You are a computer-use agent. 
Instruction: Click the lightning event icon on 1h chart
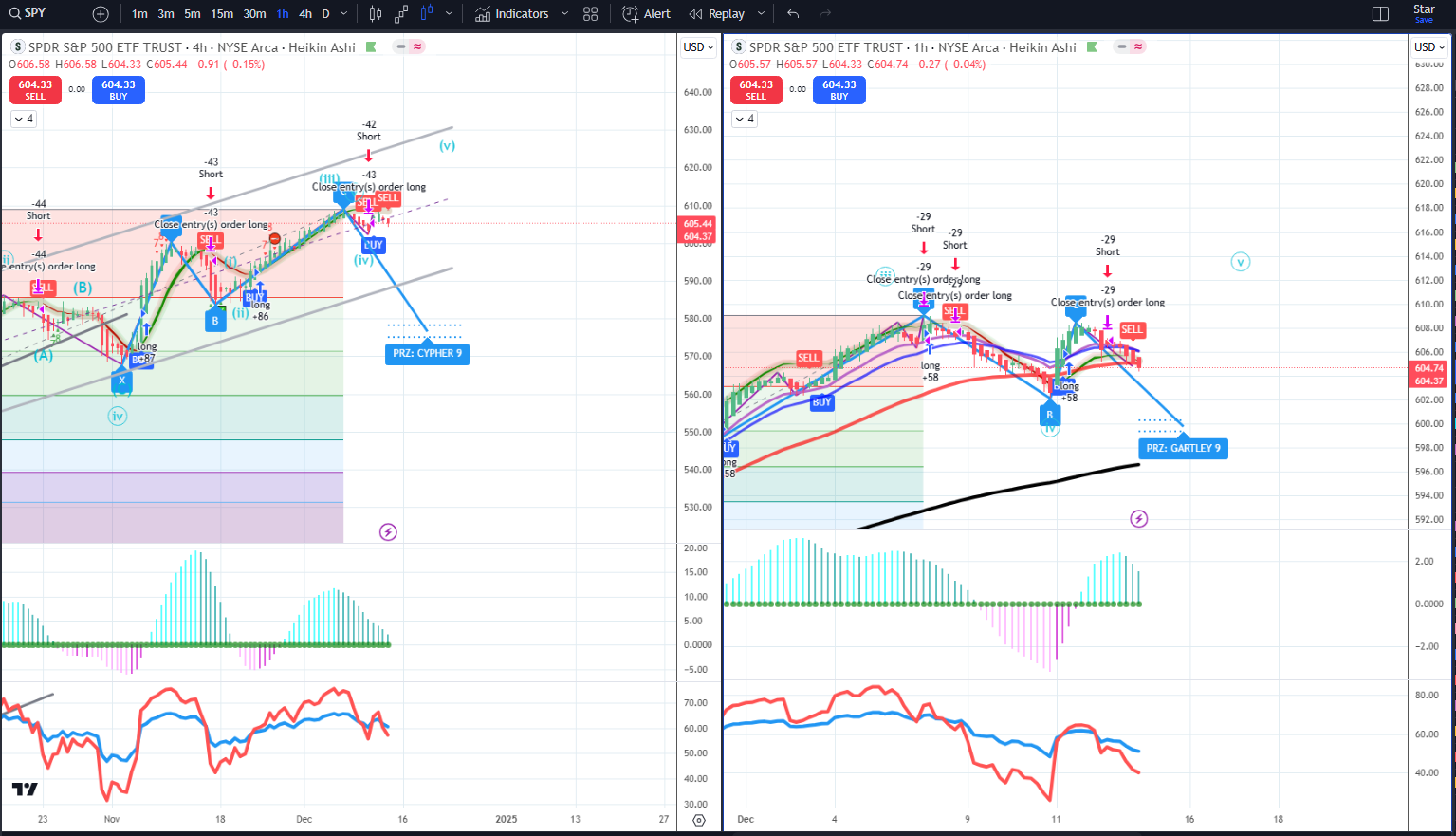coord(1139,519)
